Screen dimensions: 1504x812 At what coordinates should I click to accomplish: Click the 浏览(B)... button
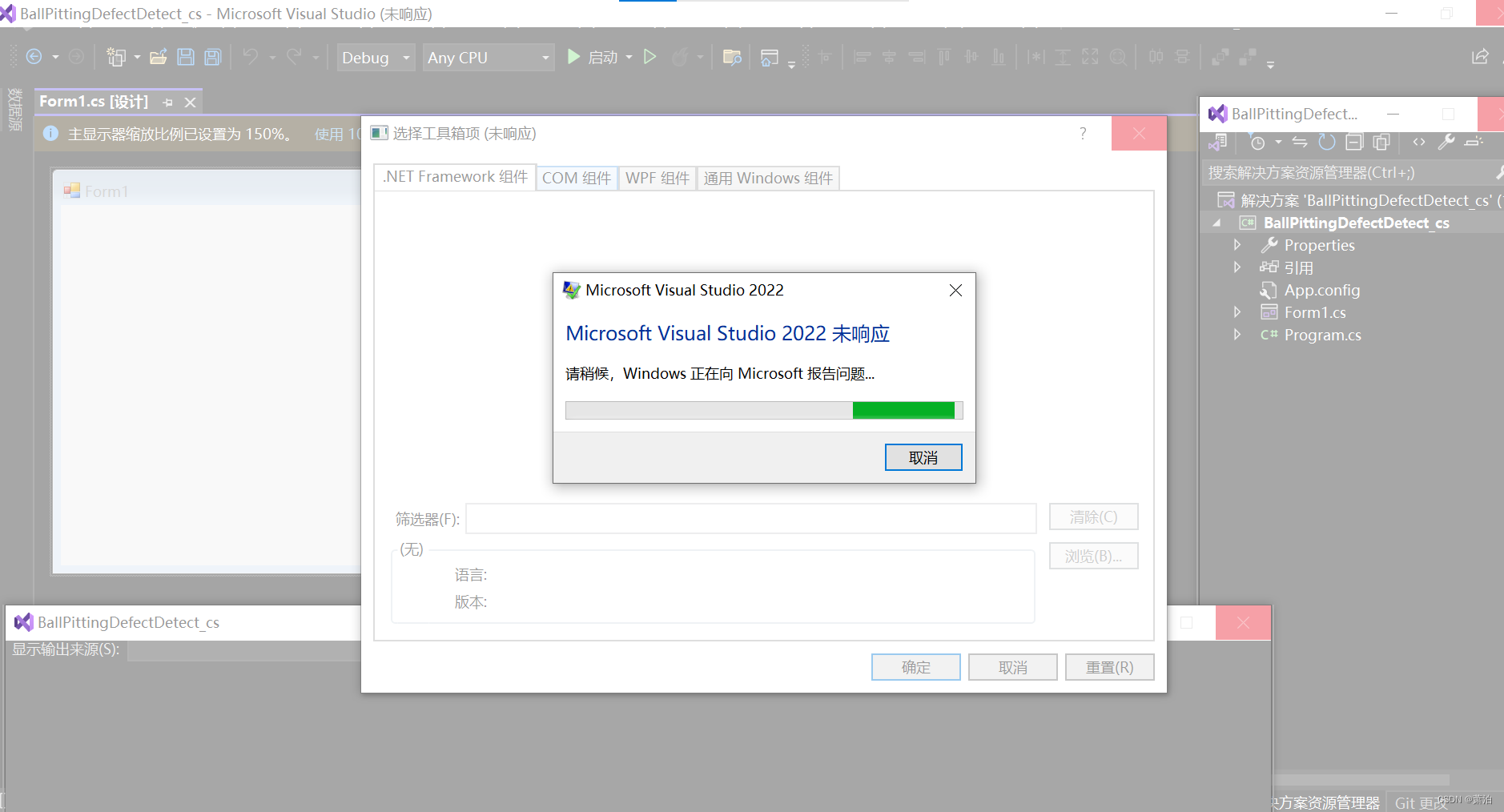pos(1094,556)
